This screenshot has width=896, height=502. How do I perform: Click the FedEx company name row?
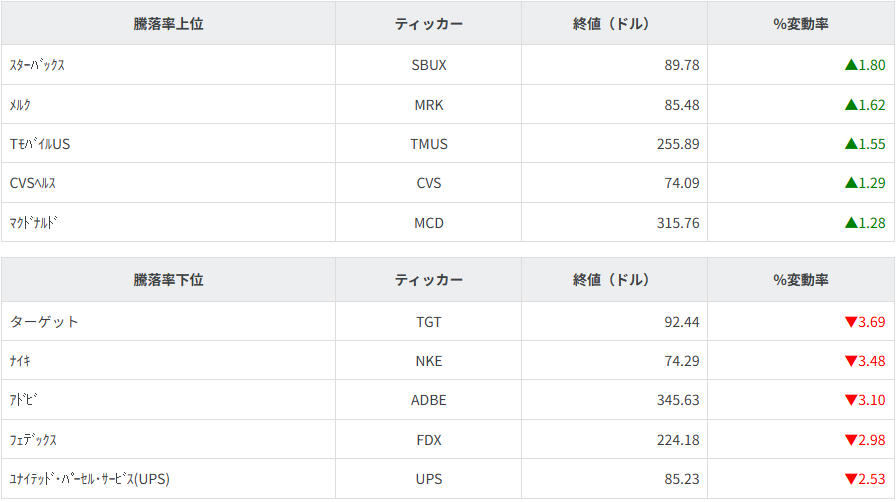pos(33,440)
